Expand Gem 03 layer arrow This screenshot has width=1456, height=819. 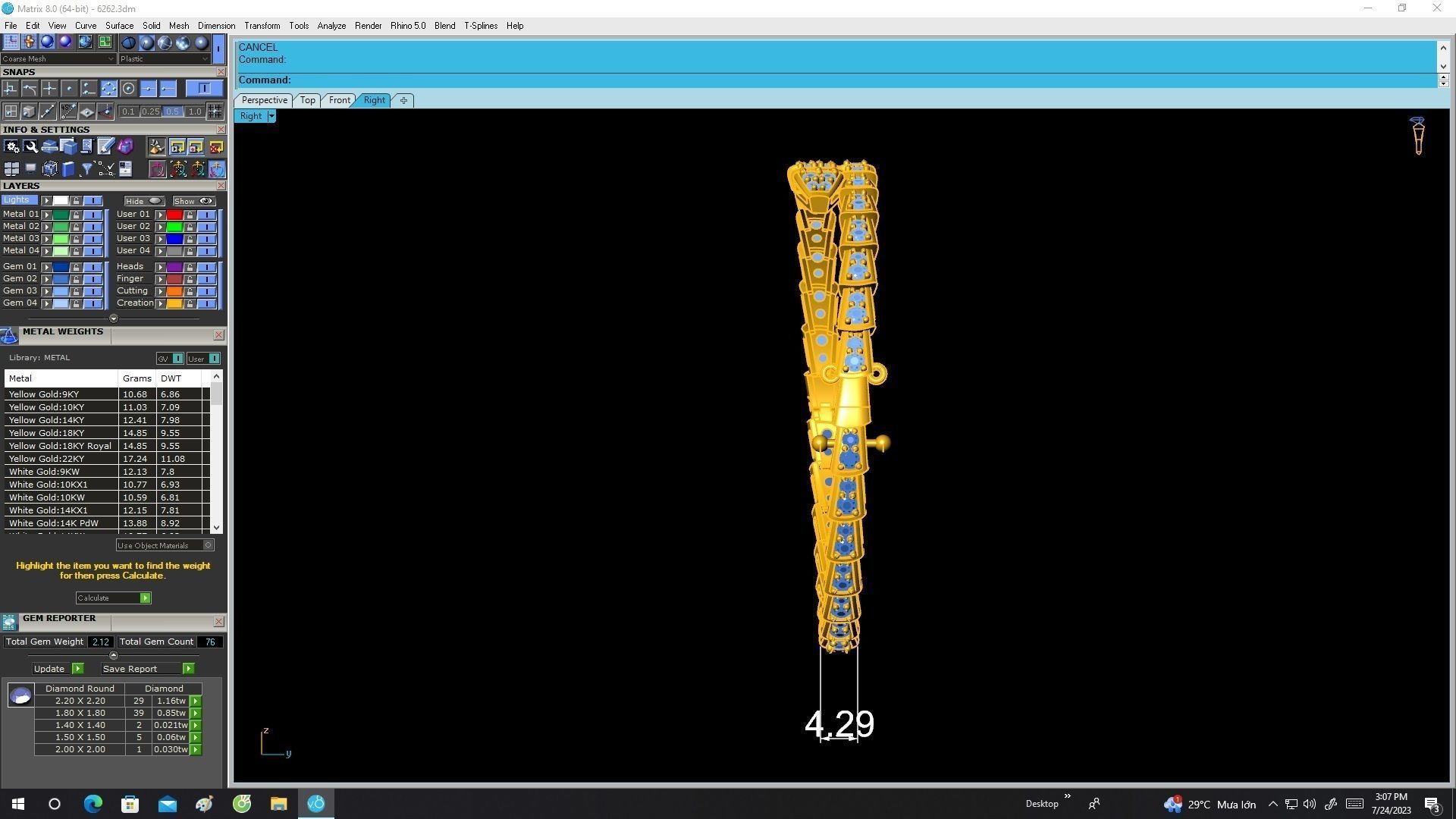tap(46, 291)
